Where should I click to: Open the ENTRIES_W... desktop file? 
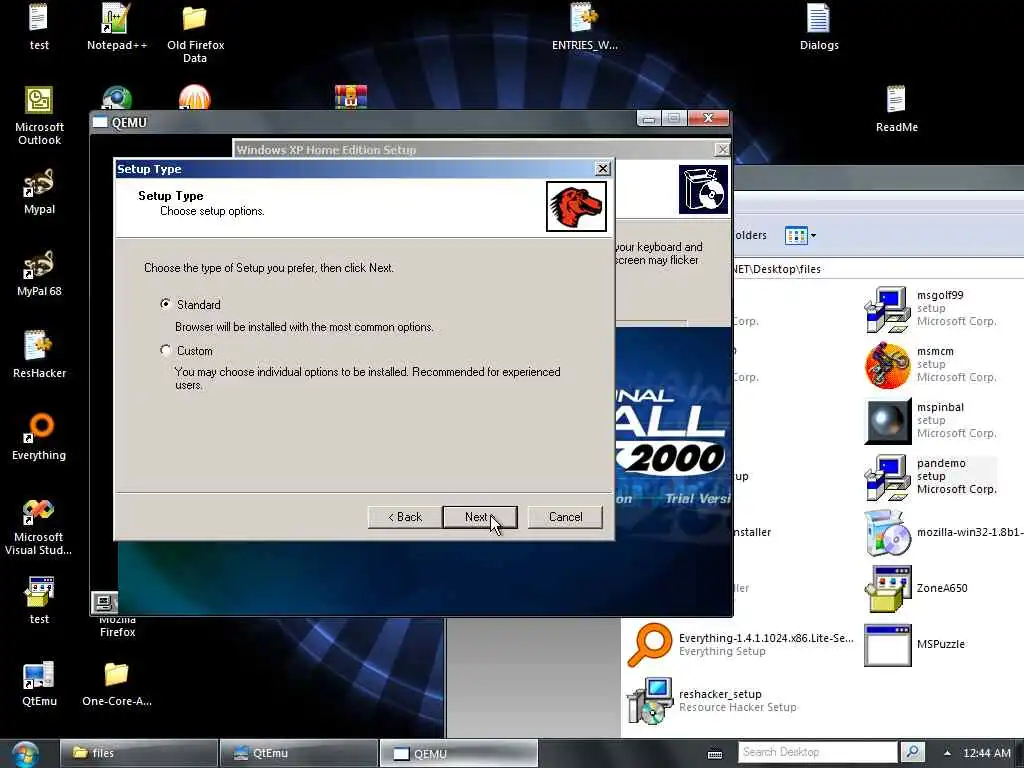coord(584,26)
